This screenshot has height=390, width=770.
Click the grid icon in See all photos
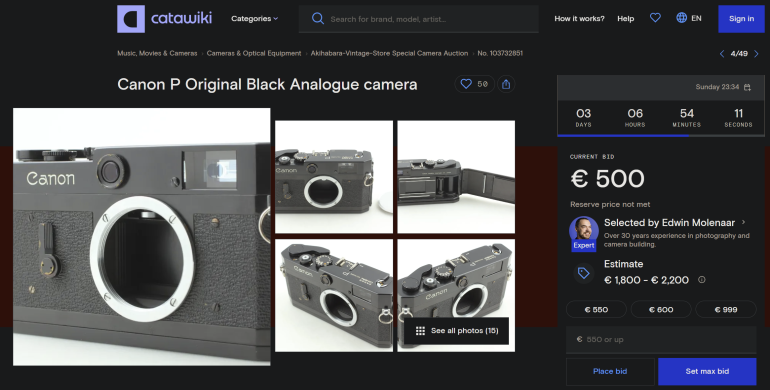[420, 331]
